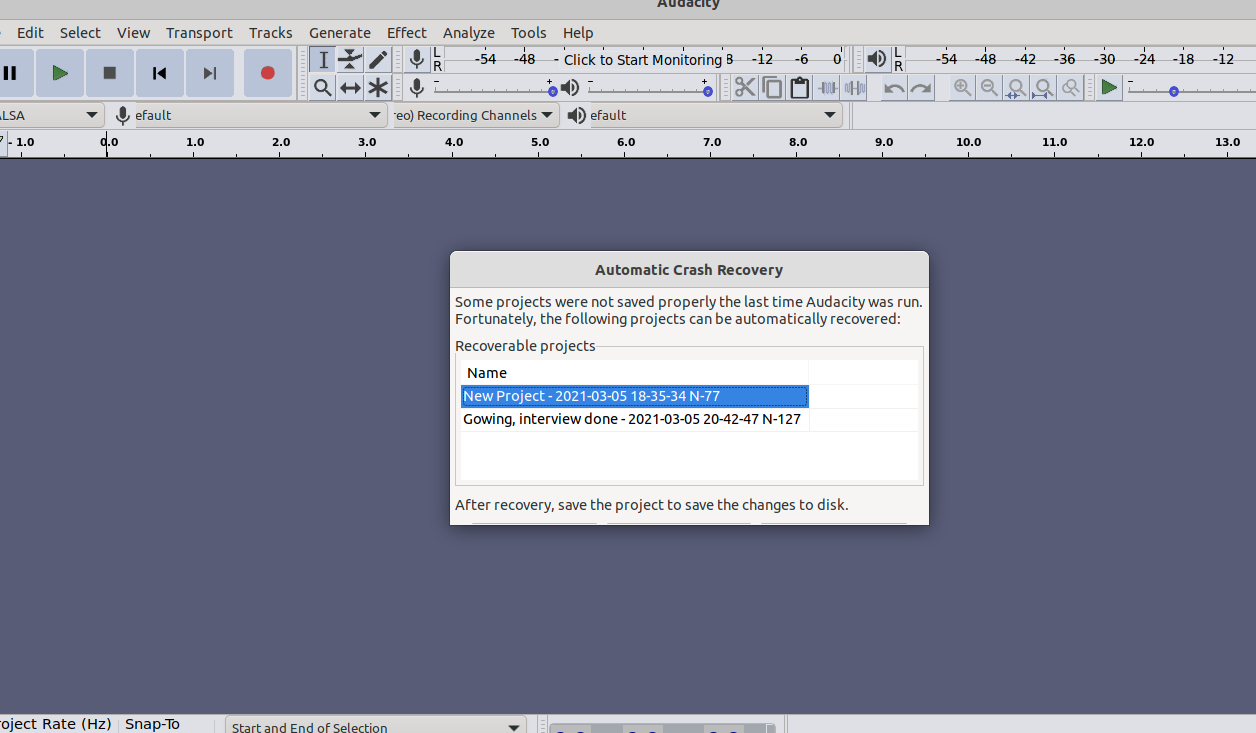Select the Draw (pencil) tool
Screen dimensions: 1256x733
(x=377, y=60)
